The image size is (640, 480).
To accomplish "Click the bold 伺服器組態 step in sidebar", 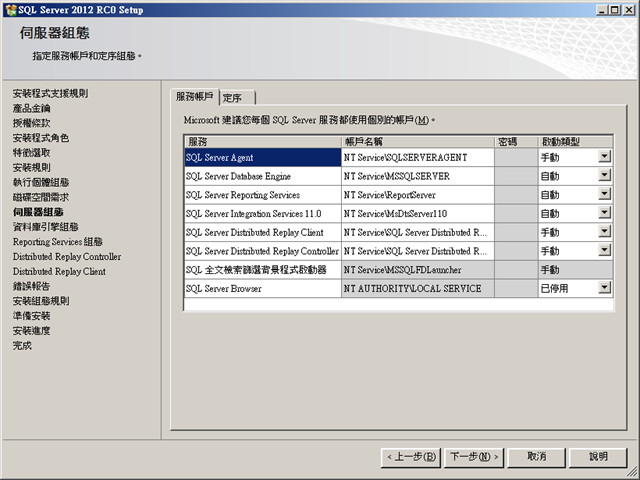I will coord(38,212).
